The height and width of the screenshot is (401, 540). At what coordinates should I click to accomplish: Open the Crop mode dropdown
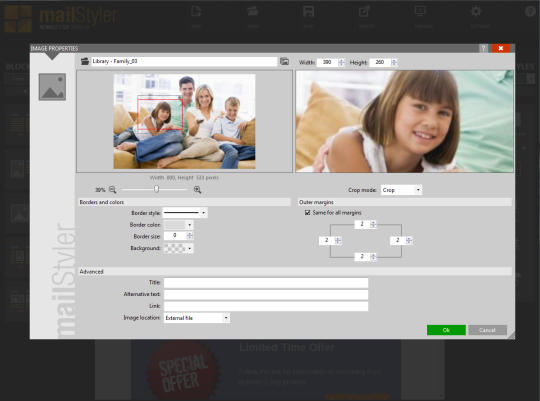(401, 190)
